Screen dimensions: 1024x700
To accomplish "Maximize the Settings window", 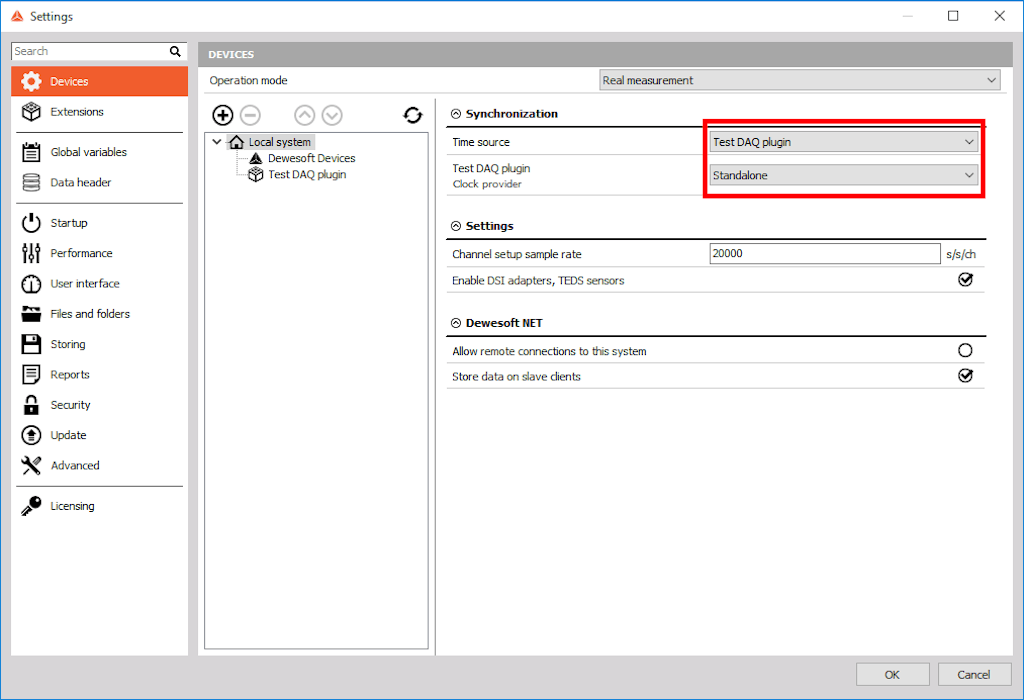I will (953, 16).
